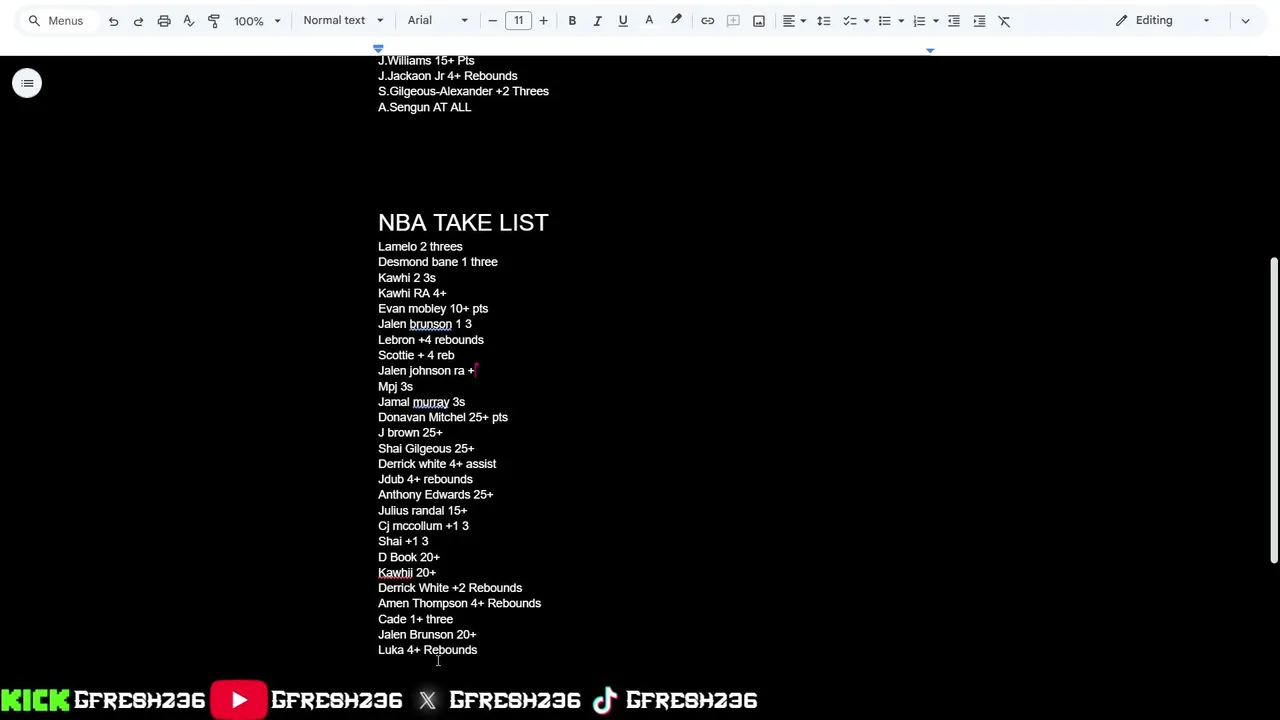Viewport: 1280px width, 720px height.
Task: Print the document with printer icon
Action: (x=164, y=21)
